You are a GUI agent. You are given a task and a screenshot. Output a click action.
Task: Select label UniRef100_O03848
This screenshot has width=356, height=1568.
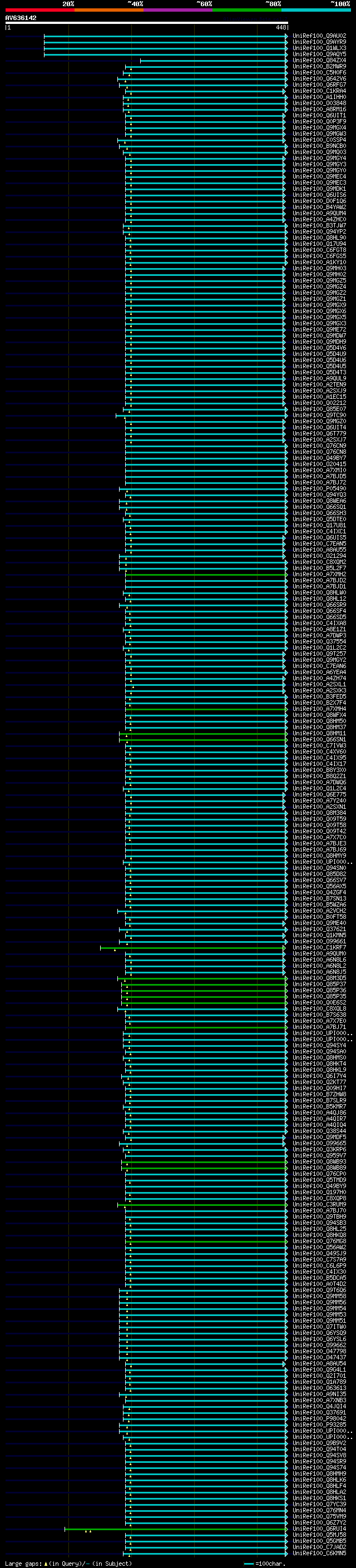coord(319,103)
